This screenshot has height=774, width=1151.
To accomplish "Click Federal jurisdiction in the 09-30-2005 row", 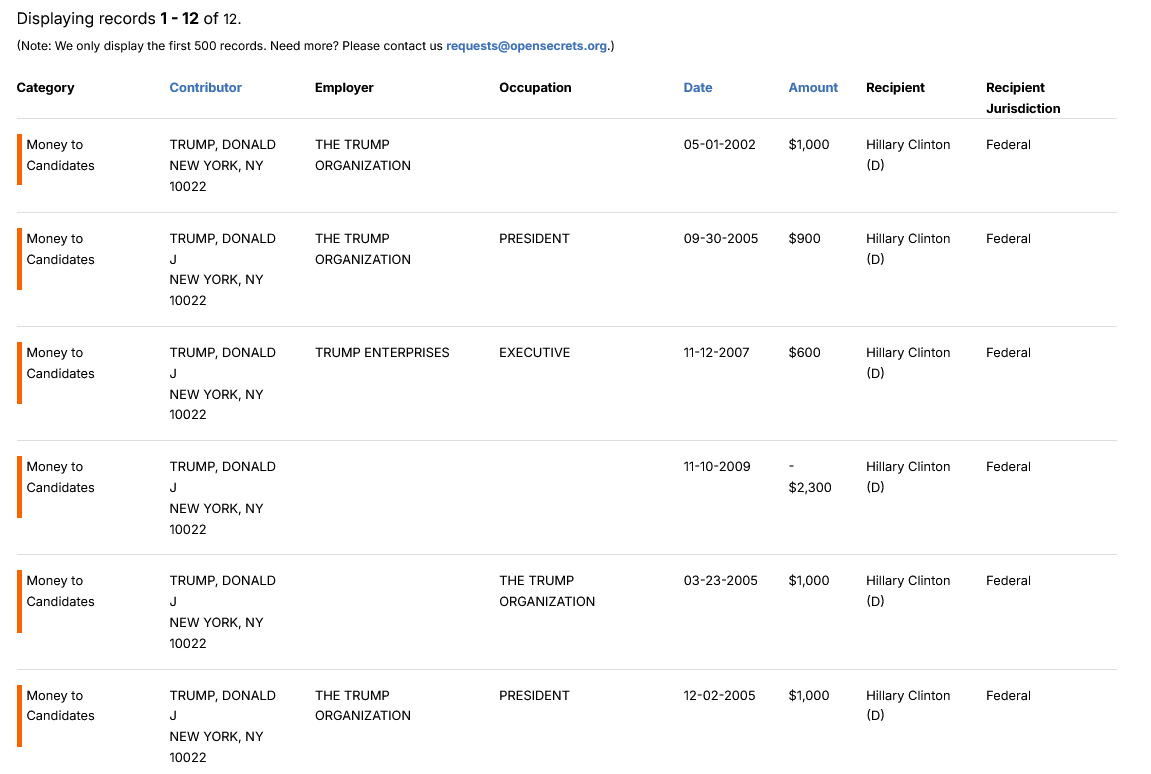I will [x=1008, y=239].
